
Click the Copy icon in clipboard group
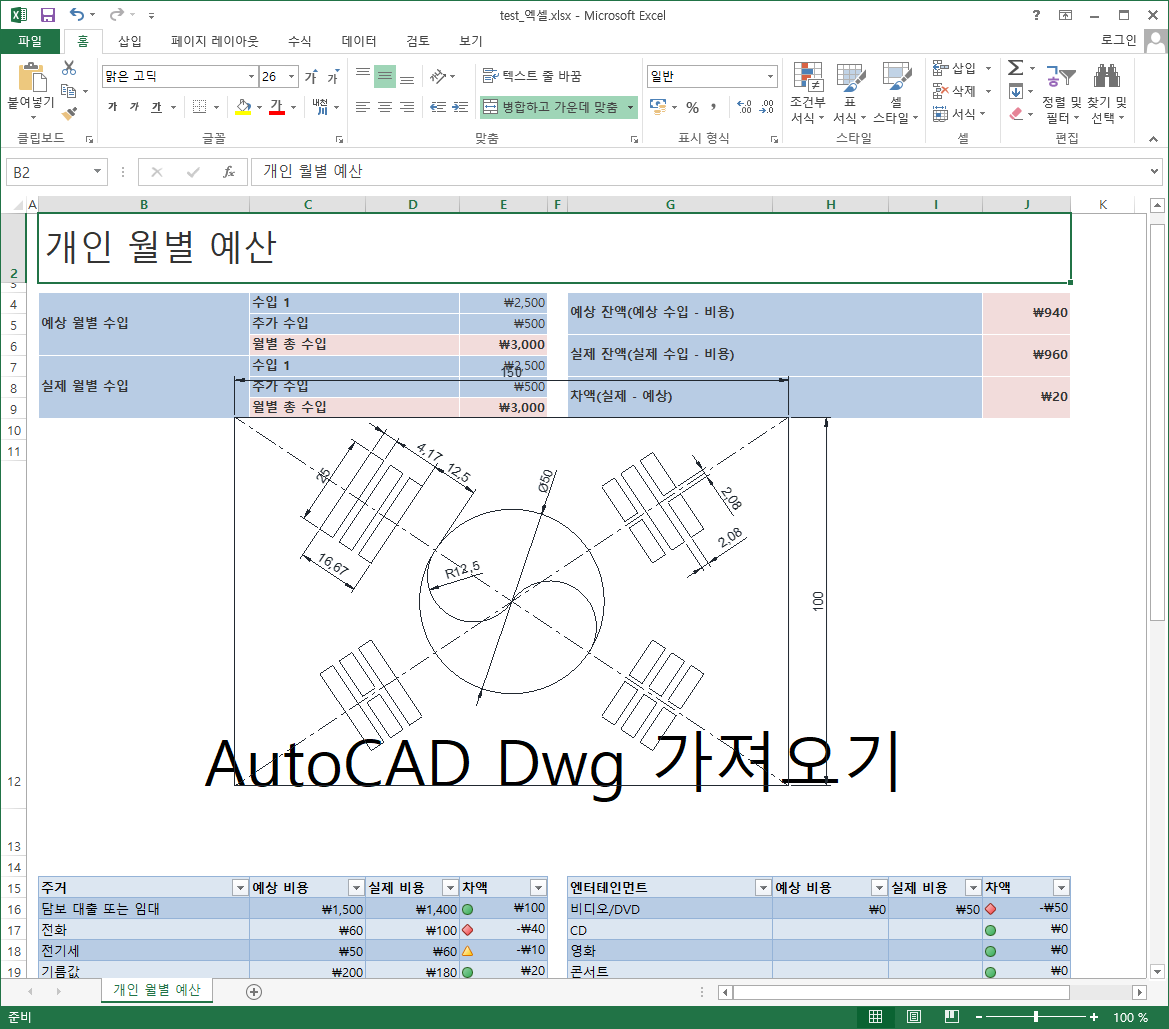point(69,91)
